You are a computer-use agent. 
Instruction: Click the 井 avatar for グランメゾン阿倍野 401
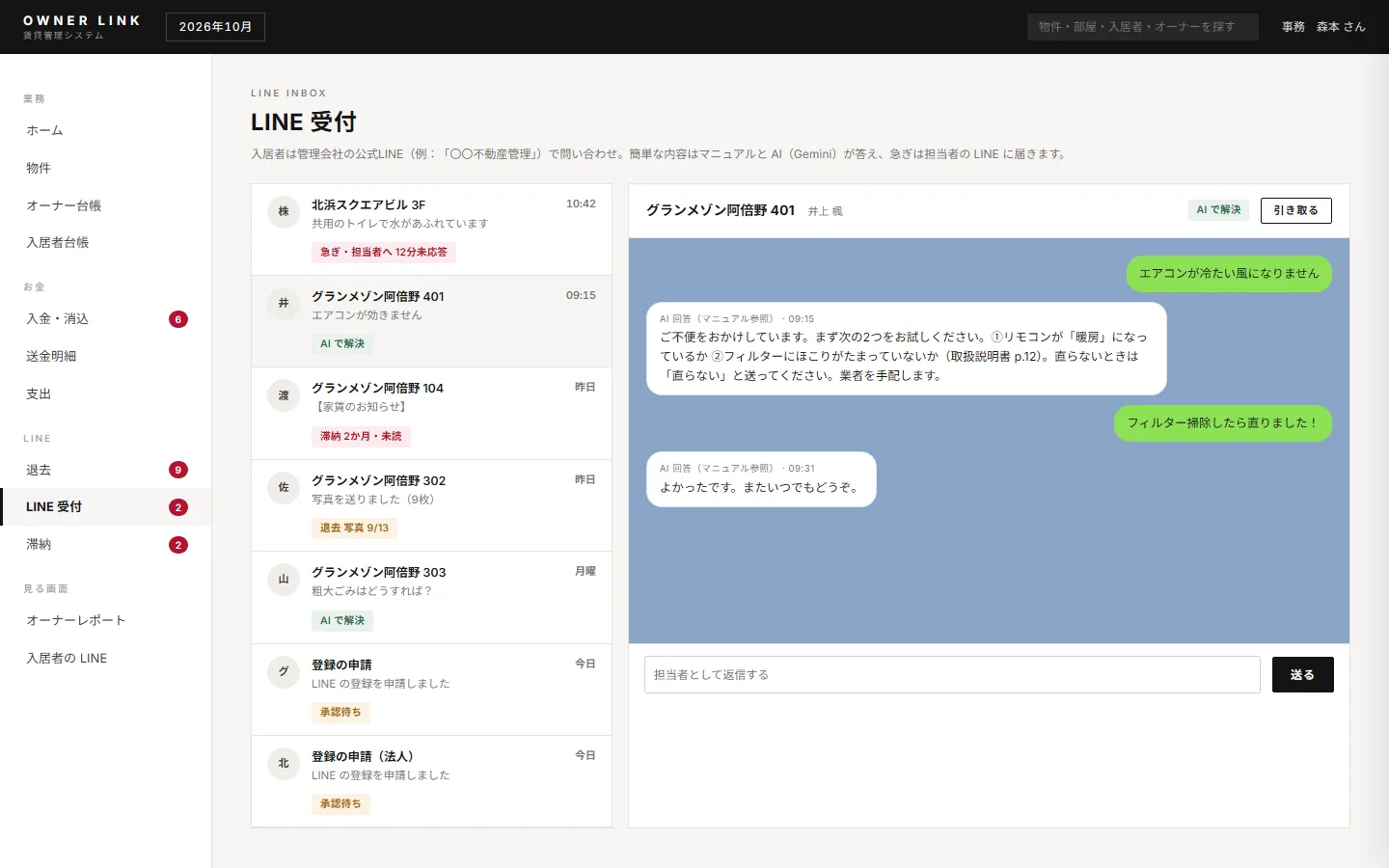(284, 303)
